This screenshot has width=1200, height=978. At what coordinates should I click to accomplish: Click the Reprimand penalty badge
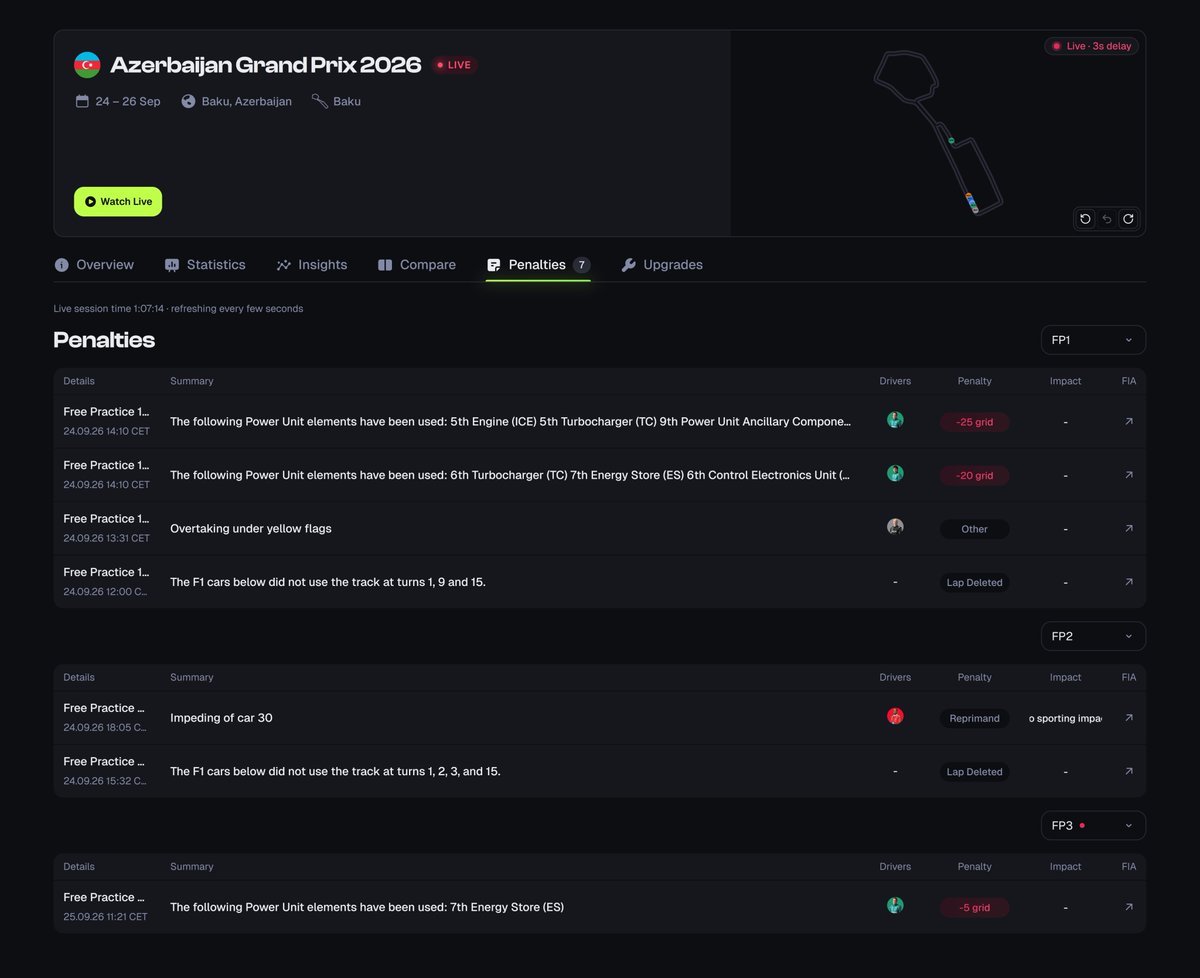pyautogui.click(x=974, y=718)
